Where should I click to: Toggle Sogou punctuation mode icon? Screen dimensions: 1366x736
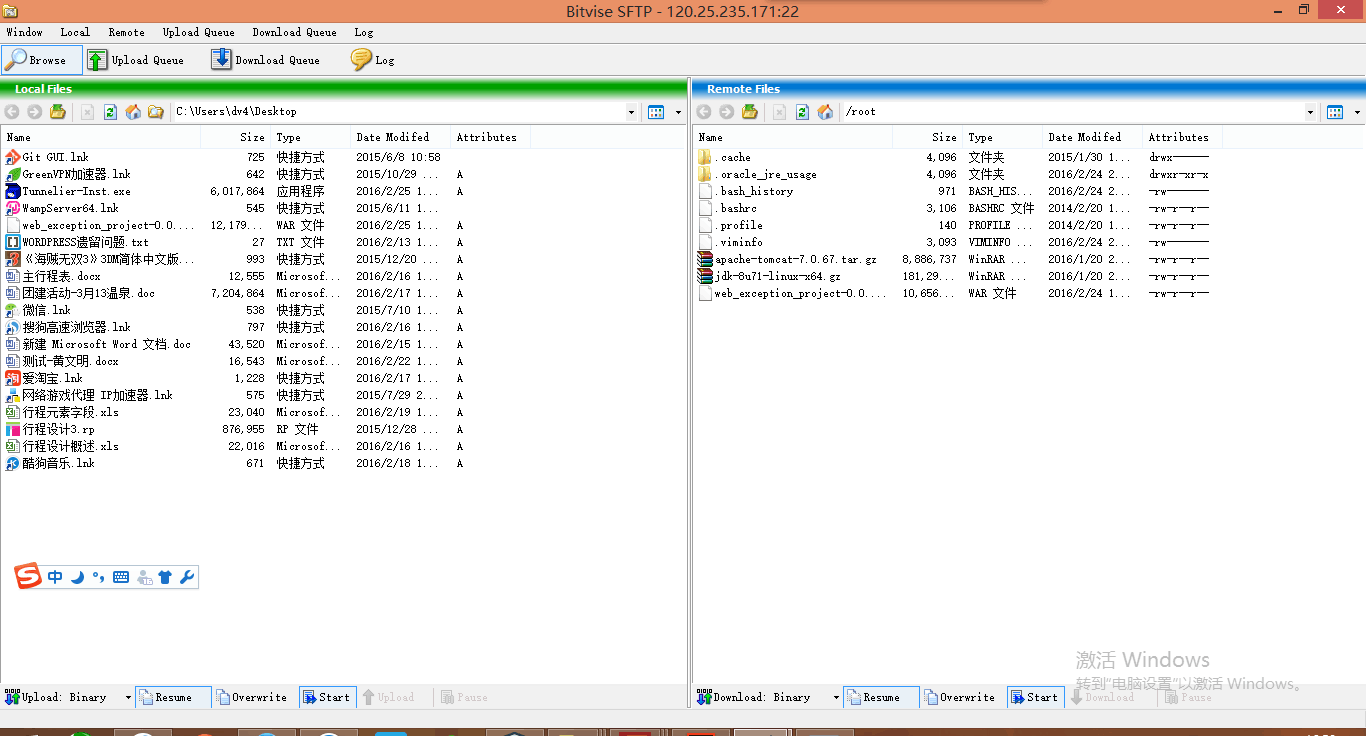(x=98, y=577)
